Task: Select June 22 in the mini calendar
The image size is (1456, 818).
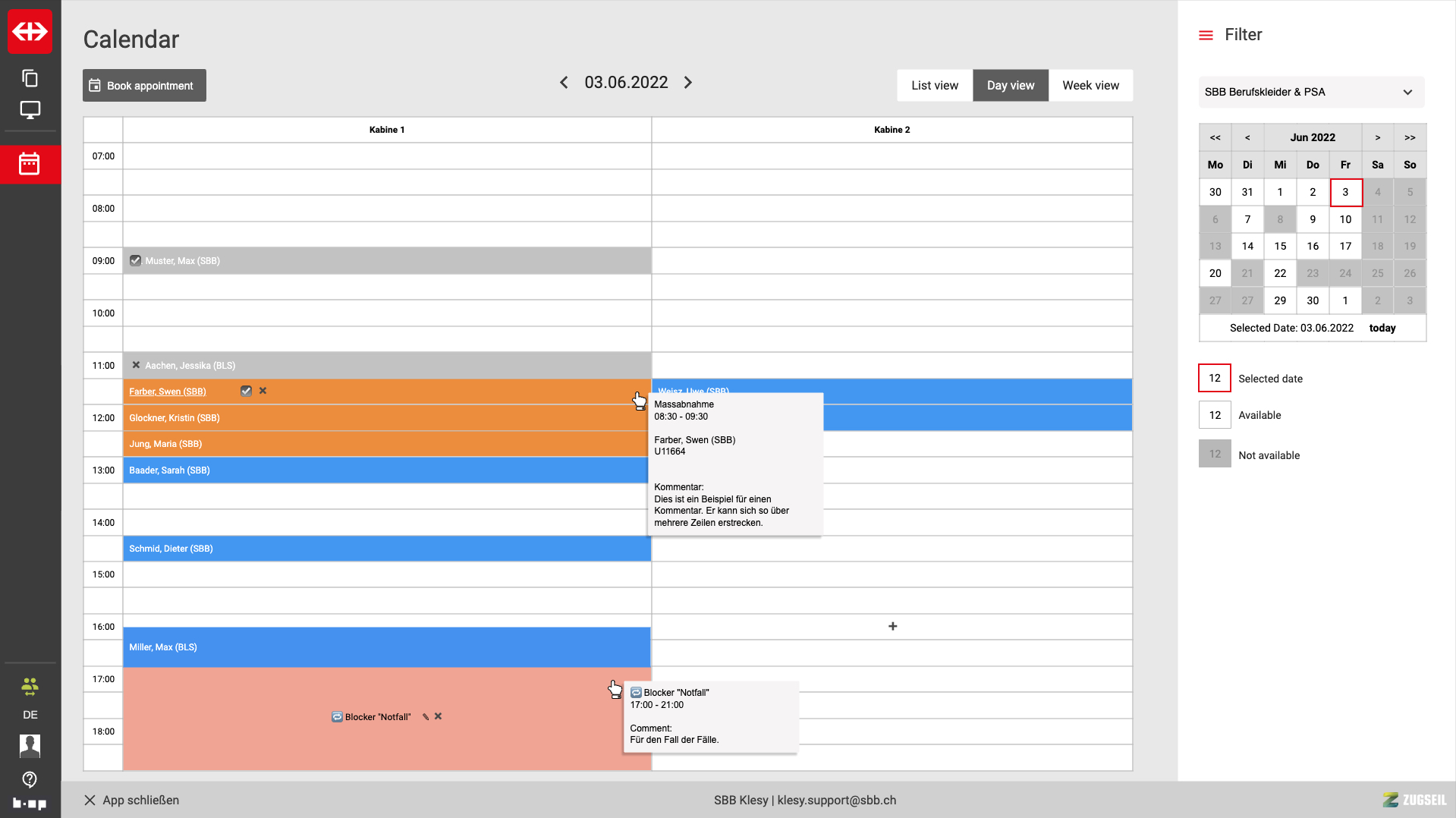Action: click(1280, 273)
